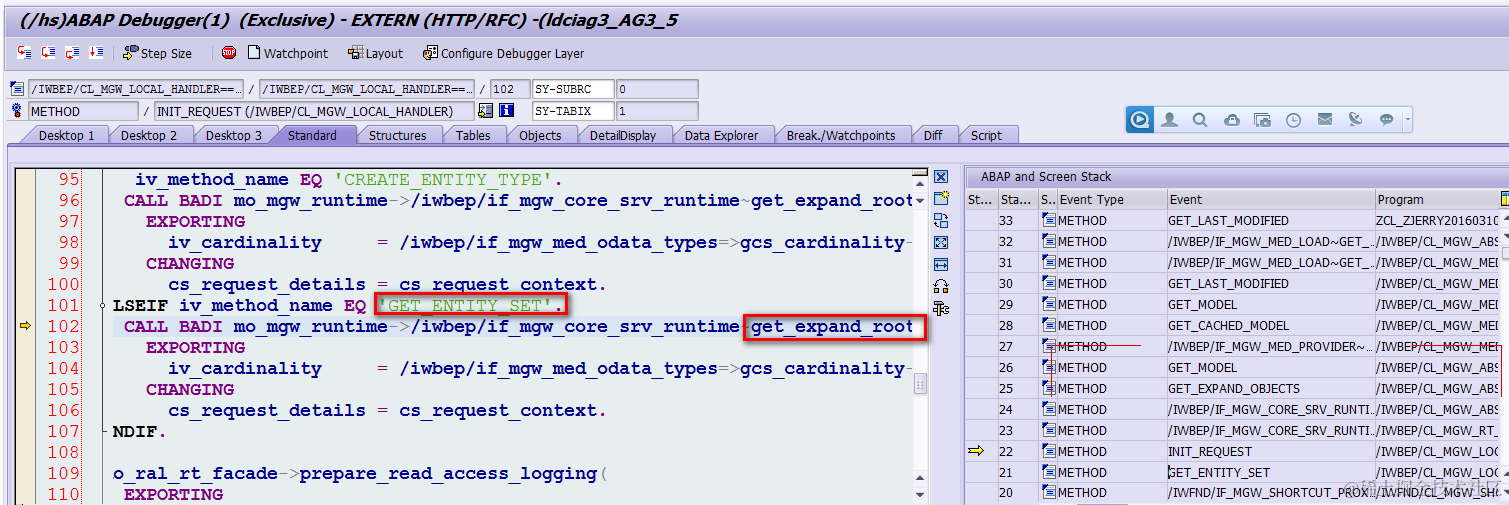Click the source line number field showing 102
The width and height of the screenshot is (1509, 505).
510,89
